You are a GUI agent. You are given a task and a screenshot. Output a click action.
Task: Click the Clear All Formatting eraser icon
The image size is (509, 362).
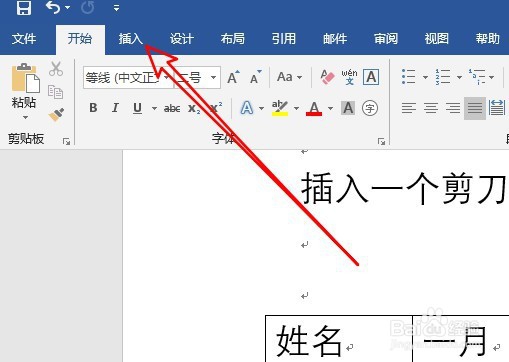click(x=327, y=77)
